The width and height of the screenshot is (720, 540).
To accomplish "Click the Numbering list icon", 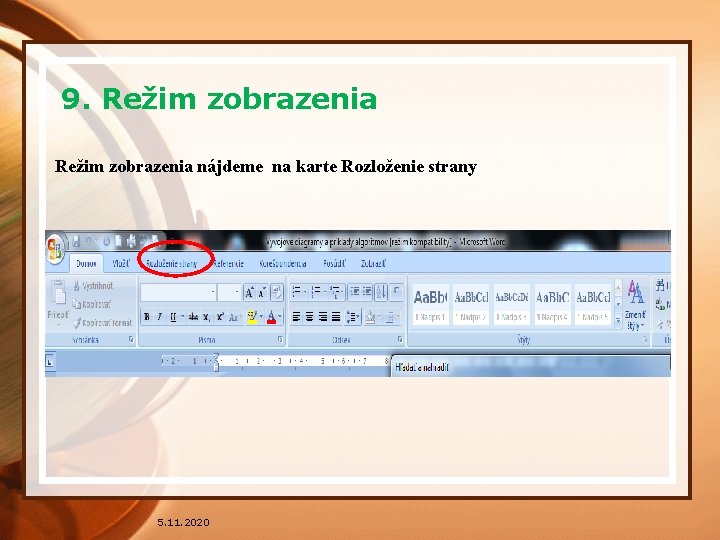I will [x=318, y=291].
